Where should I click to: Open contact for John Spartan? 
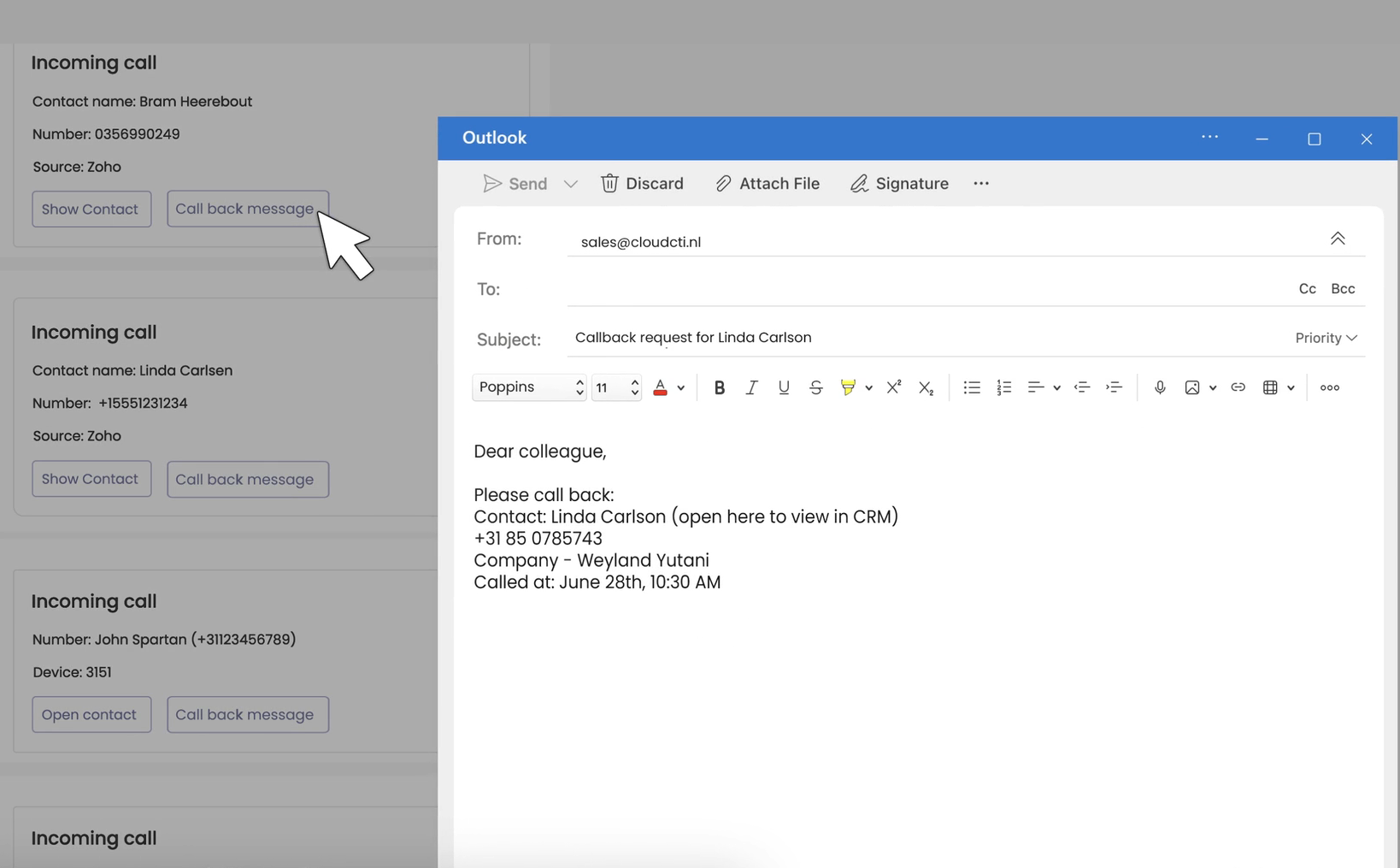[91, 714]
